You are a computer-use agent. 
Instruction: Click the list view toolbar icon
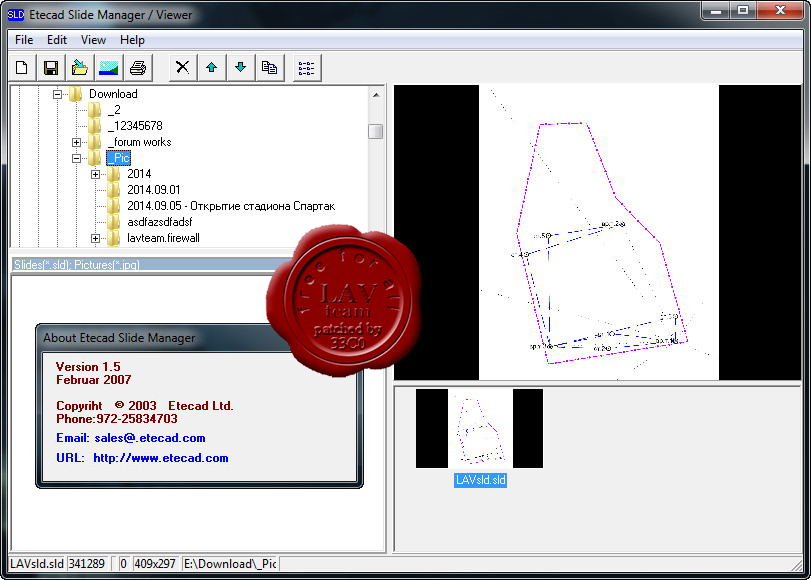307,68
